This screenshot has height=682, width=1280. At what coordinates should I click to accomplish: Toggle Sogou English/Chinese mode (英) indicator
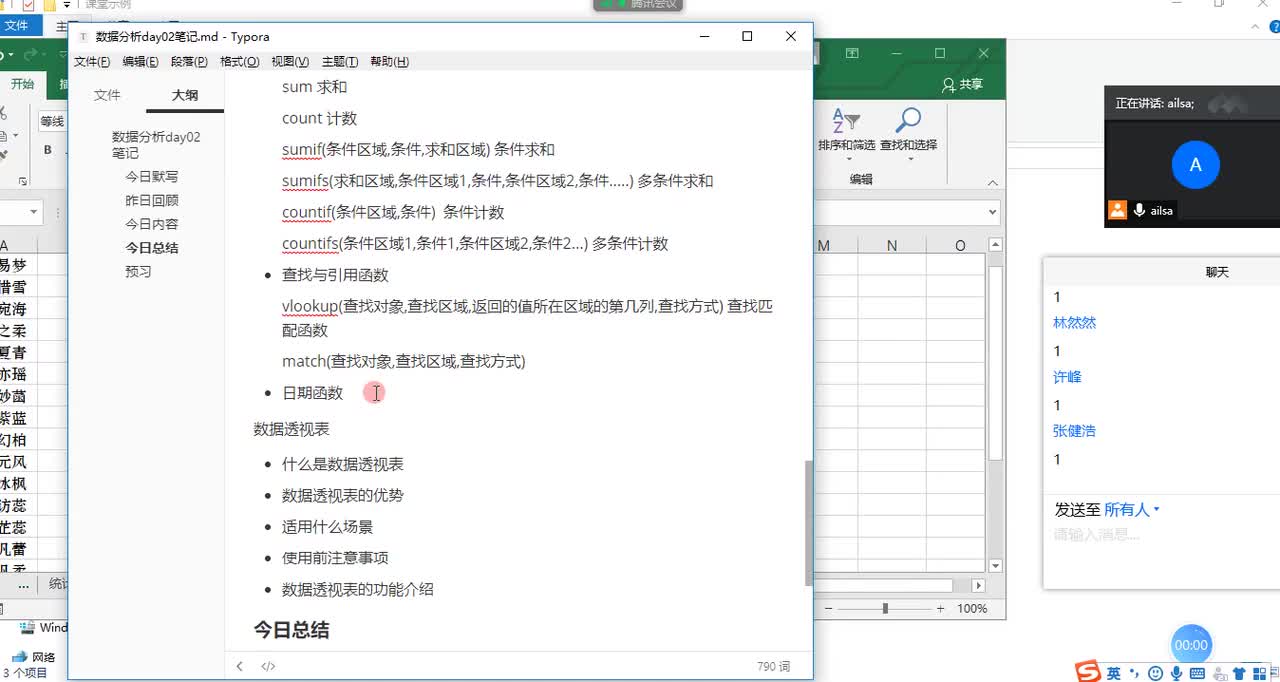tap(1113, 673)
